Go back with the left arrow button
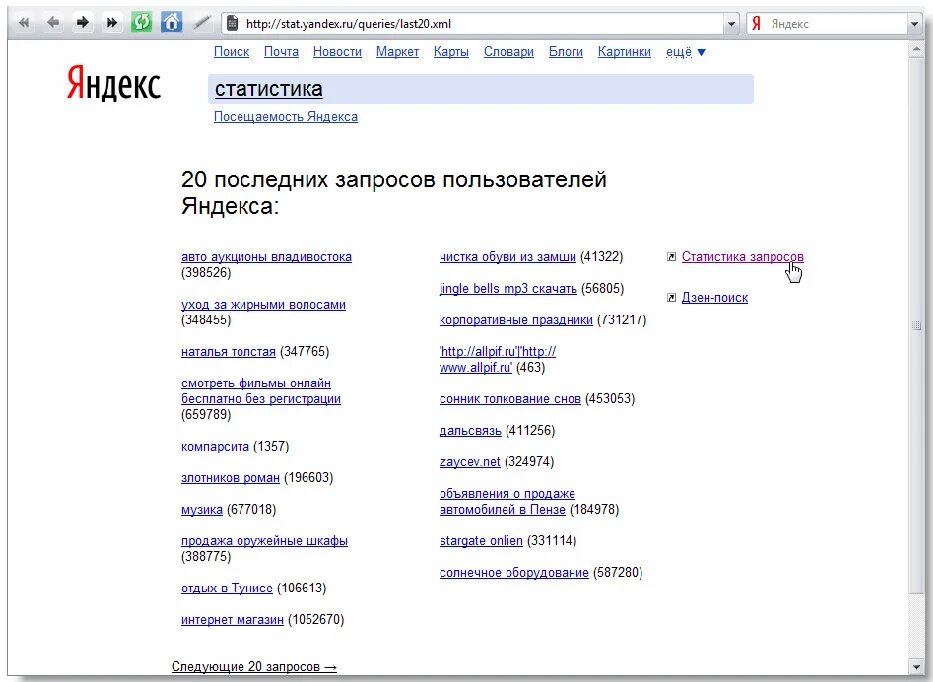The width and height of the screenshot is (933, 682). point(53,23)
